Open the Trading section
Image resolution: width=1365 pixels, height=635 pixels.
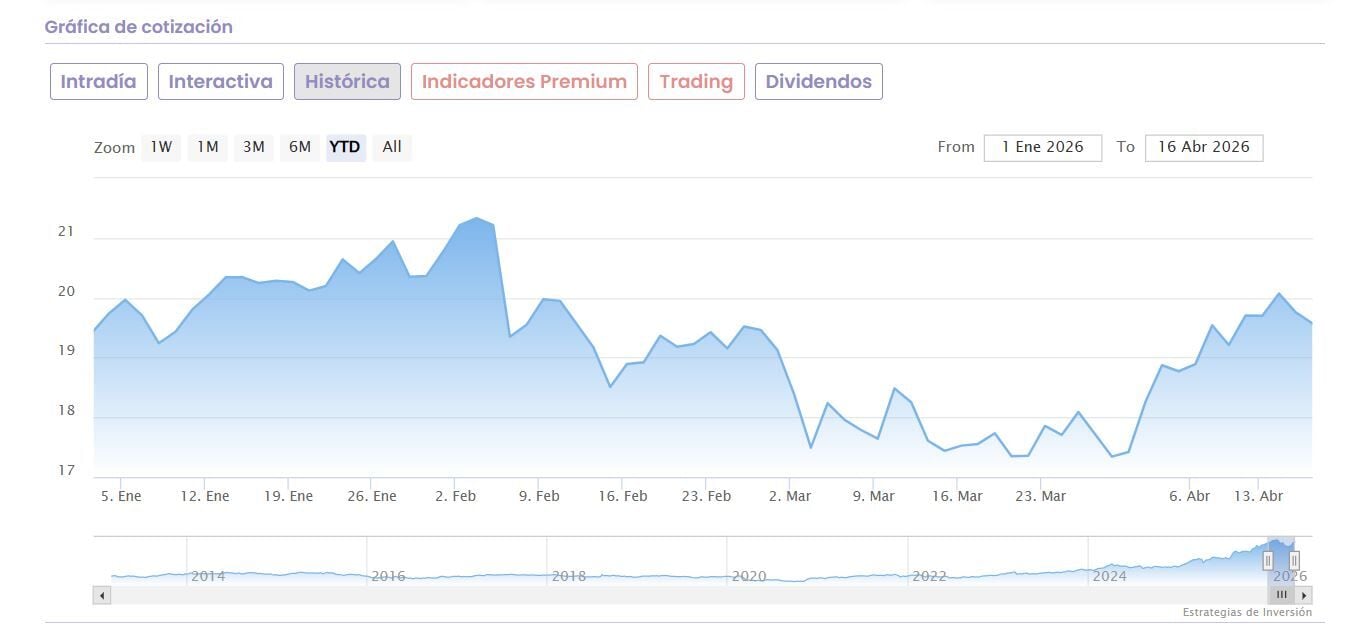point(696,82)
